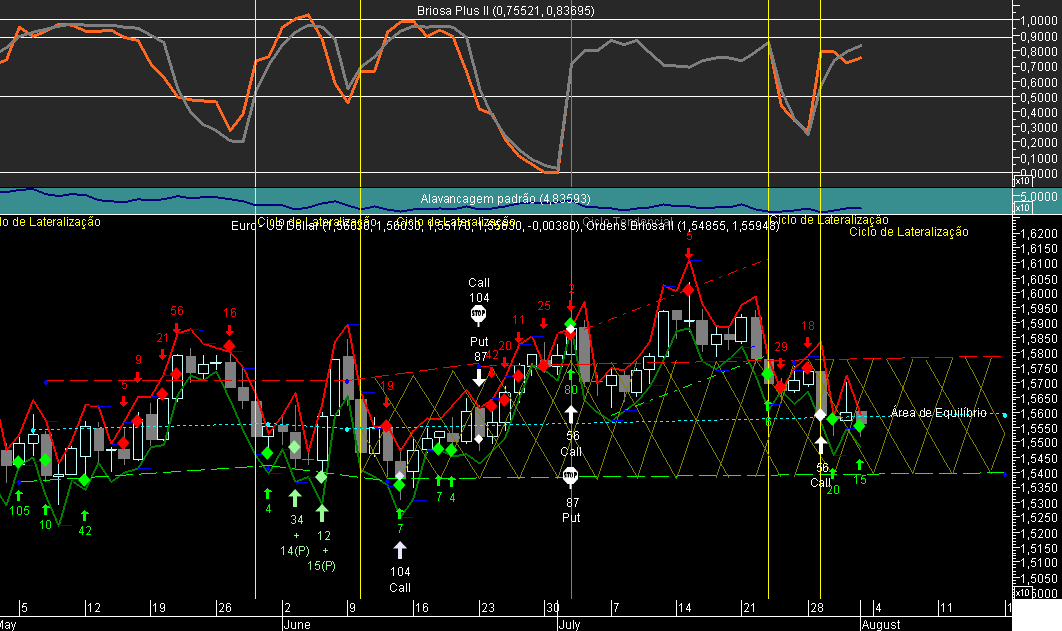Click the green up arrow above 42

85,516
